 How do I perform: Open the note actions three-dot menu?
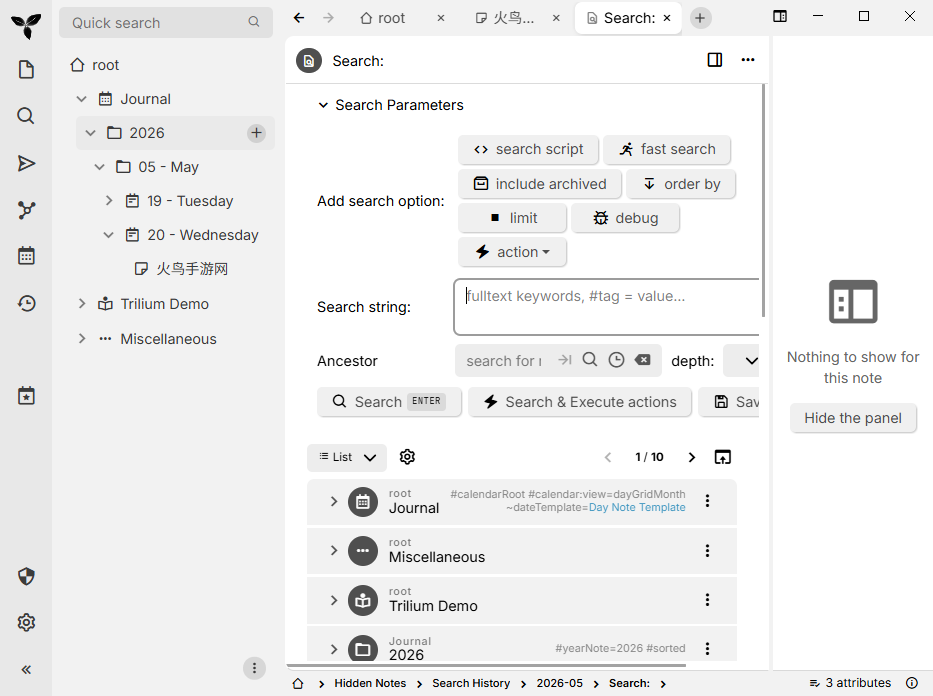748,59
